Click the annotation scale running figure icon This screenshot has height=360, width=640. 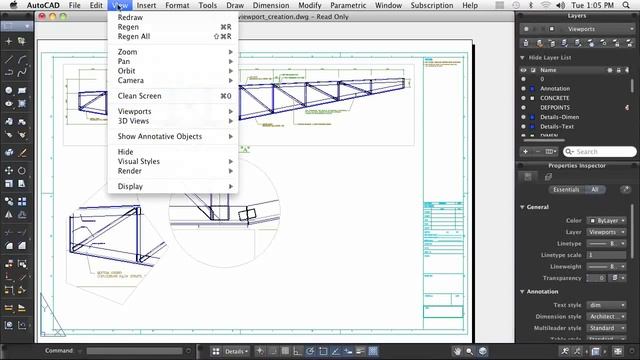pos(565,351)
